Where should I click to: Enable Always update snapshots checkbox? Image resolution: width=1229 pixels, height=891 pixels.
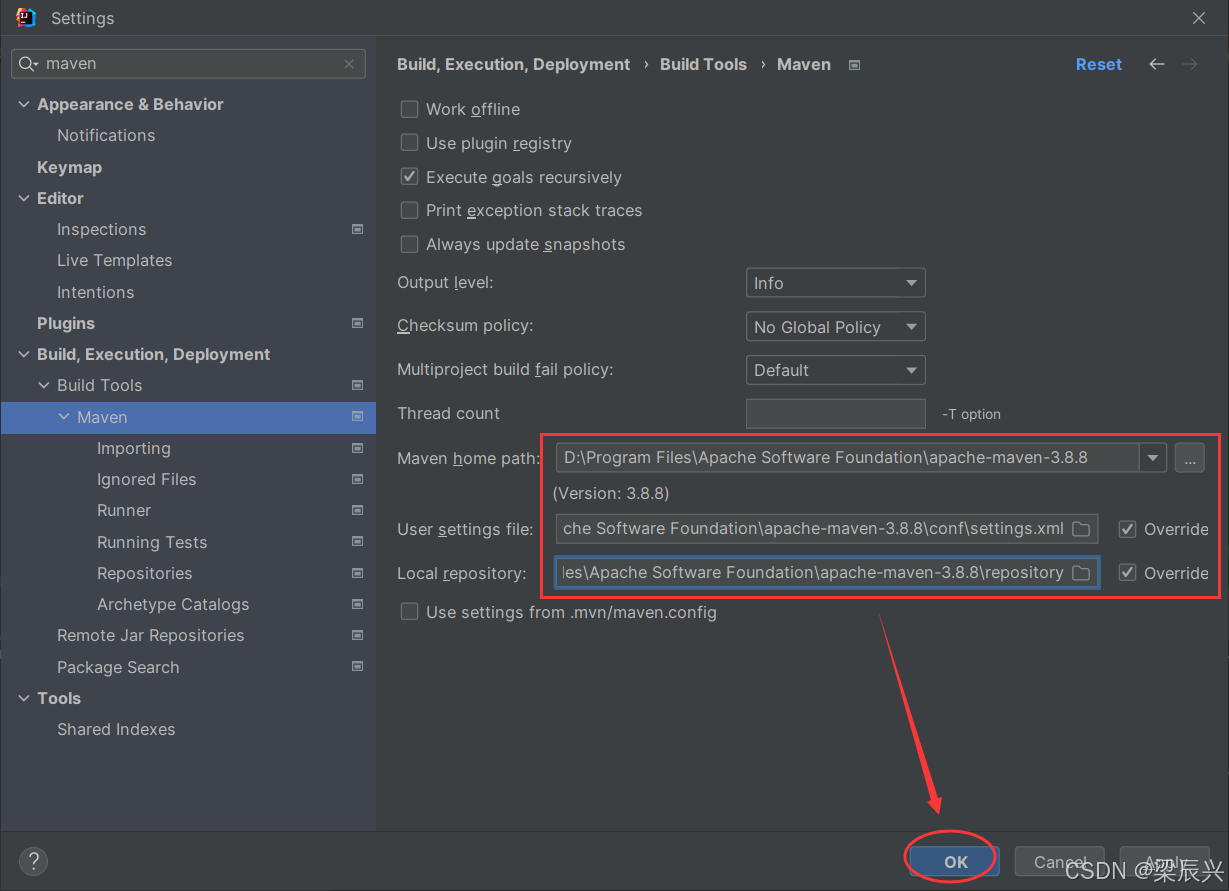click(409, 244)
